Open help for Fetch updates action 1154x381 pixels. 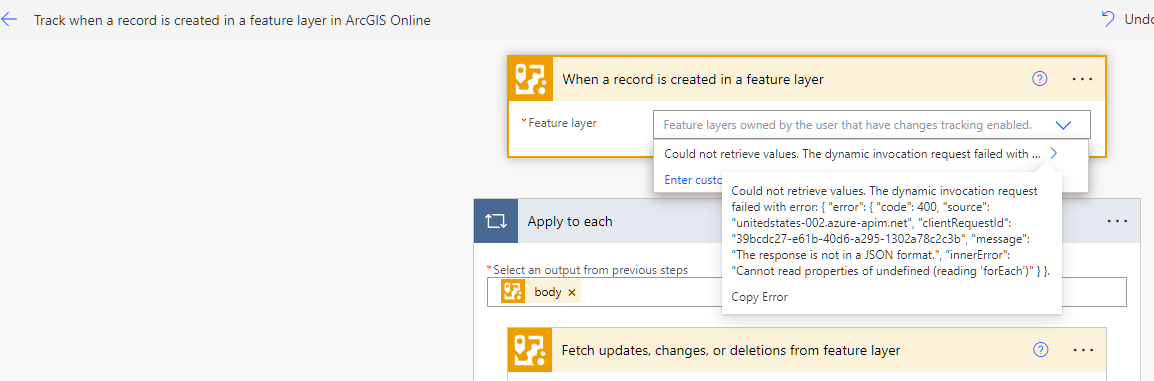point(1040,350)
